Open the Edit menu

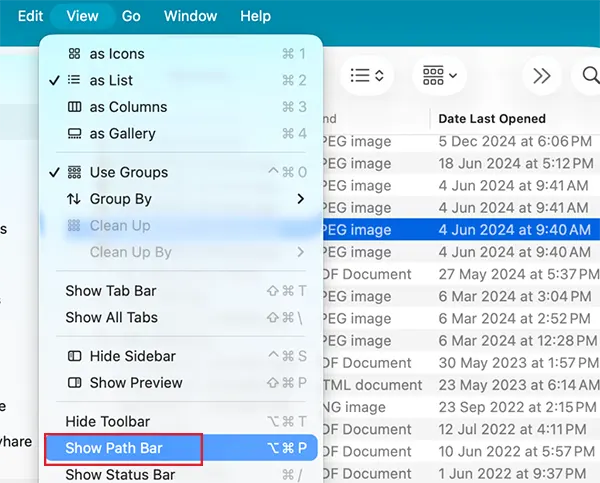coord(30,16)
